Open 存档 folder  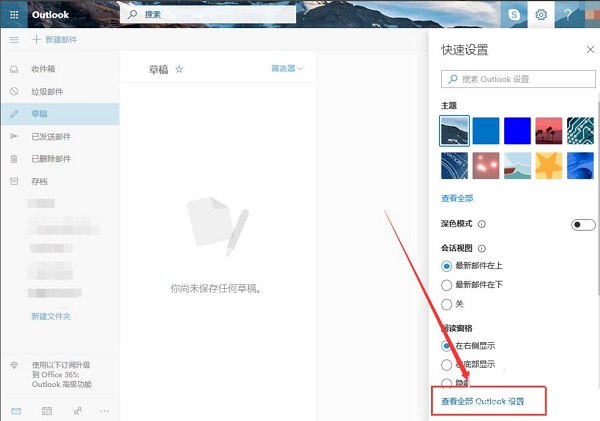click(x=39, y=181)
